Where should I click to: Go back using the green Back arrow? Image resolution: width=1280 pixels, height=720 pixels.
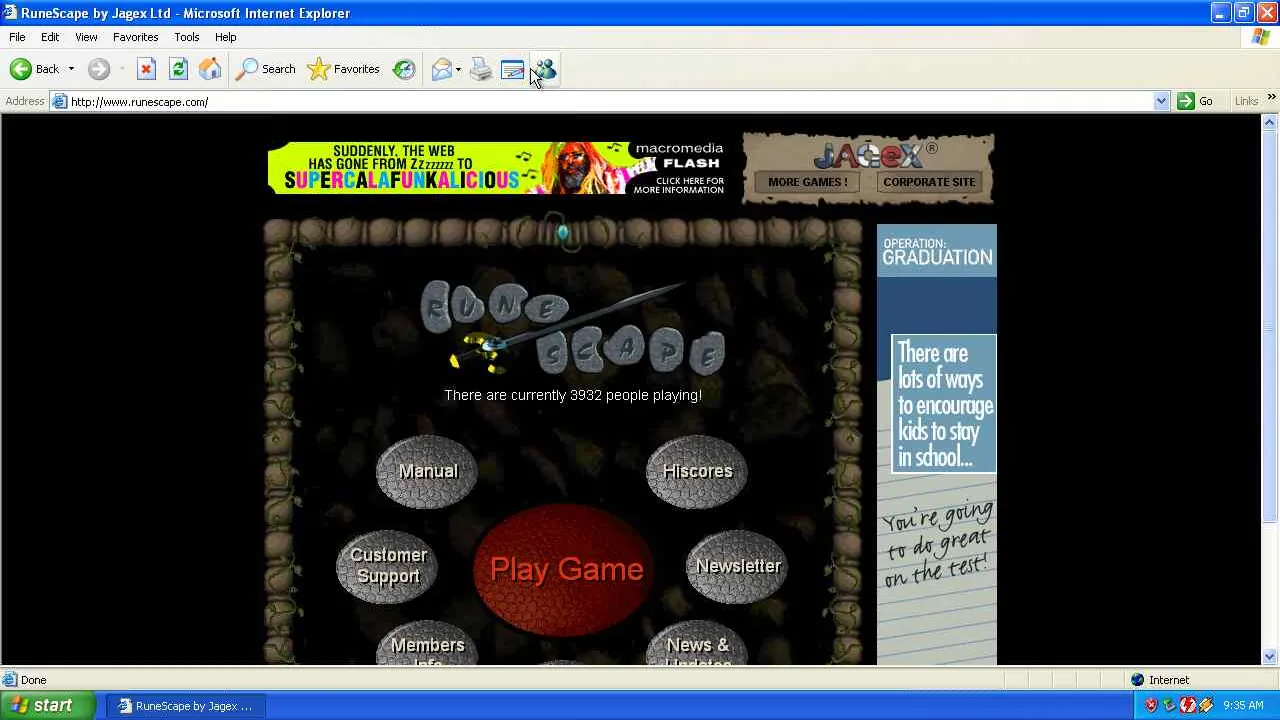point(34,69)
